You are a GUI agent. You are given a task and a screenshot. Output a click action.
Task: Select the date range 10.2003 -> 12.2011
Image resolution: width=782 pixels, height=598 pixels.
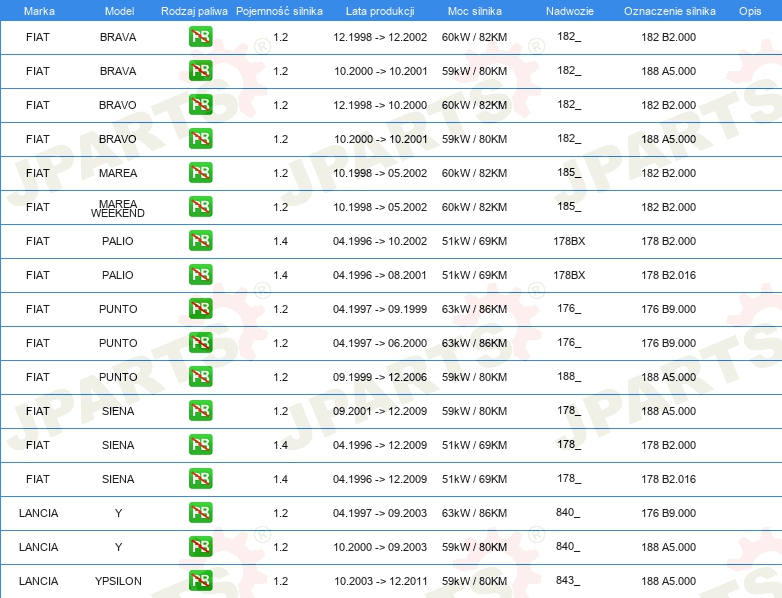click(x=381, y=581)
